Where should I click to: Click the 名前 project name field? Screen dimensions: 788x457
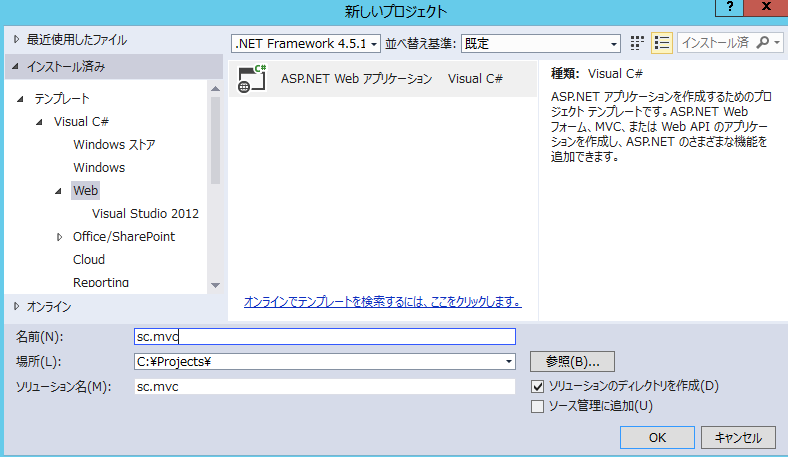tap(325, 336)
